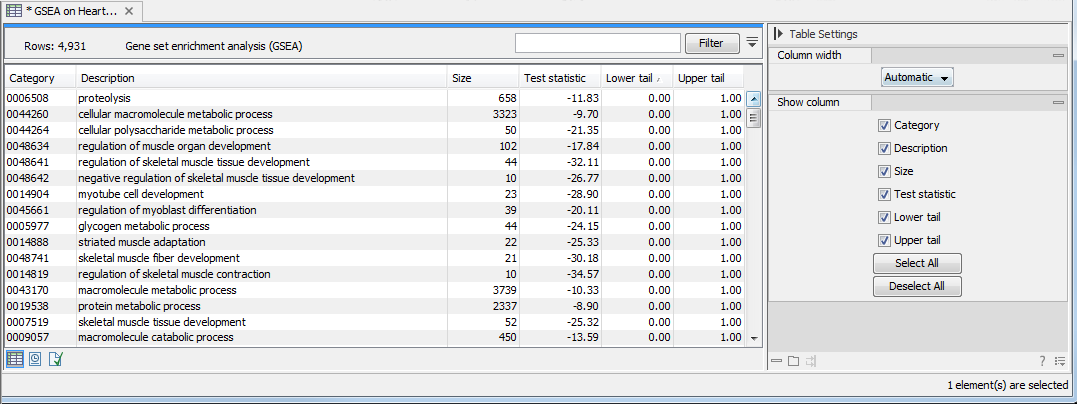Viewport: 1077px width, 404px height.
Task: Click the Deselect All button
Action: [x=917, y=286]
